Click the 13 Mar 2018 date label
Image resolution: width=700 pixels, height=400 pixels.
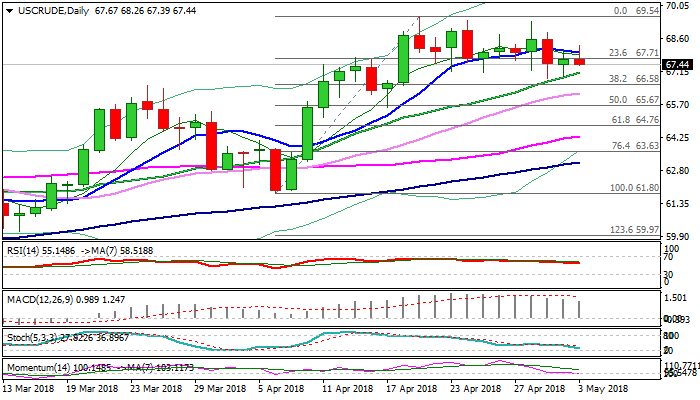pos(29,388)
